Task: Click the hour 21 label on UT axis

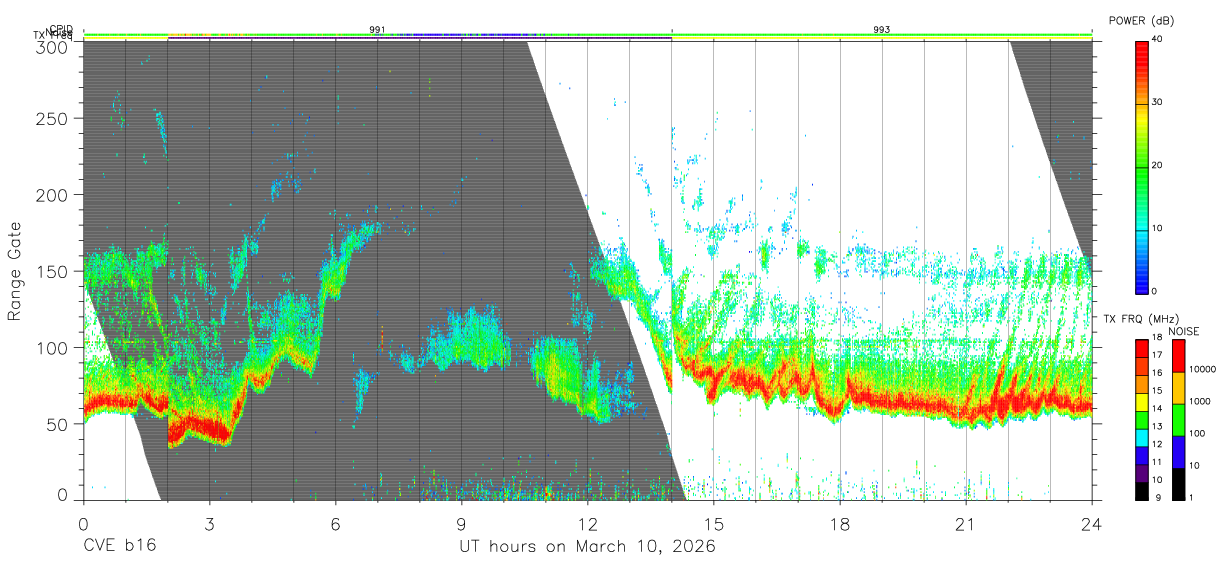Action: coord(966,524)
